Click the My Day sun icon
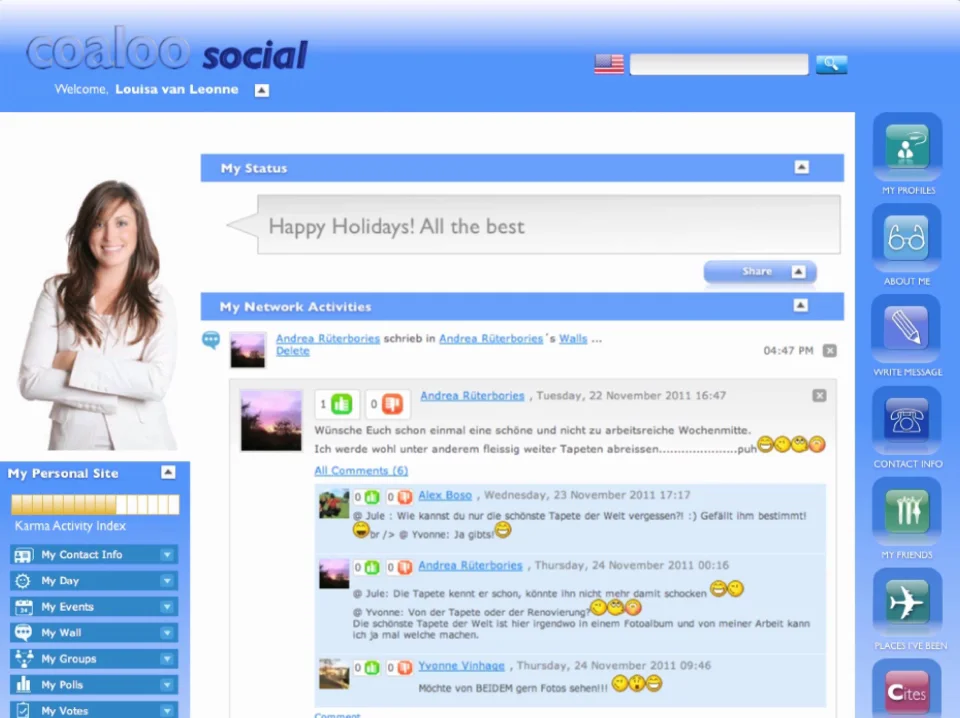 click(x=23, y=581)
